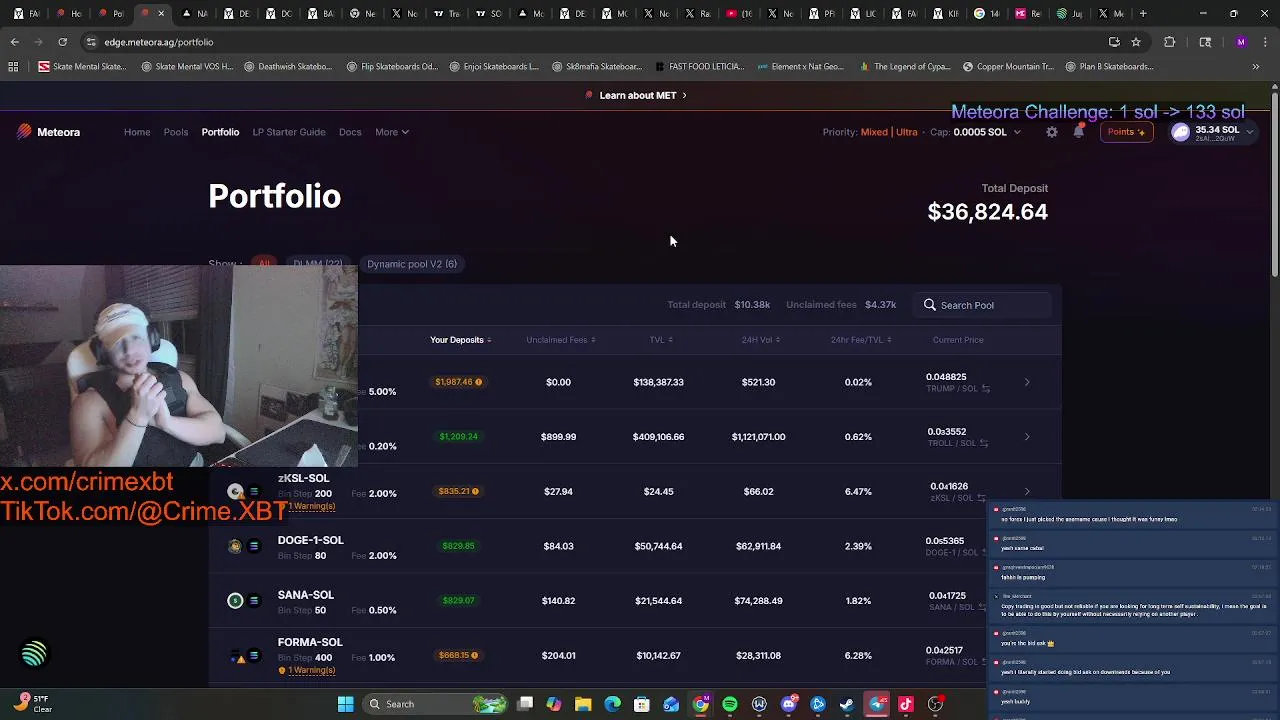Select the Portfolio nav item
The width and height of the screenshot is (1280, 720).
pyautogui.click(x=220, y=132)
